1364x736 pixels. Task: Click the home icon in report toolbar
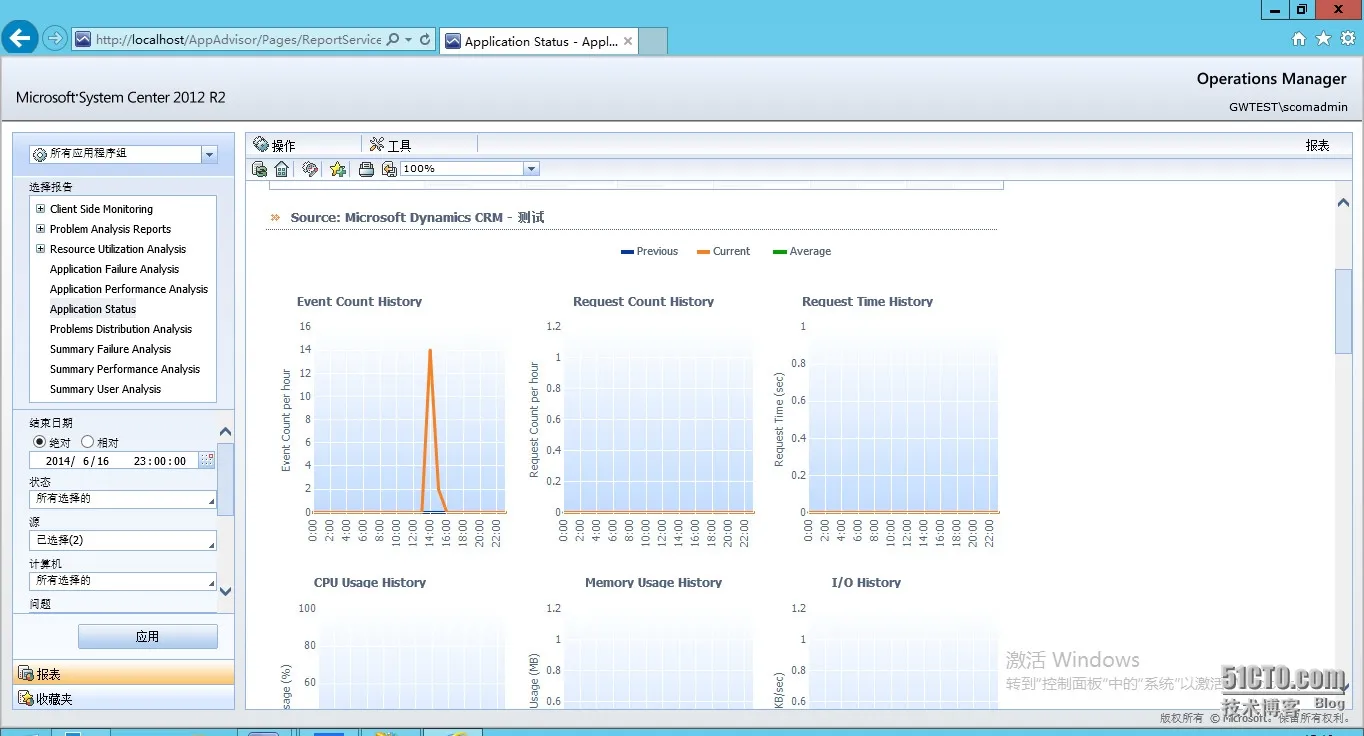(282, 169)
